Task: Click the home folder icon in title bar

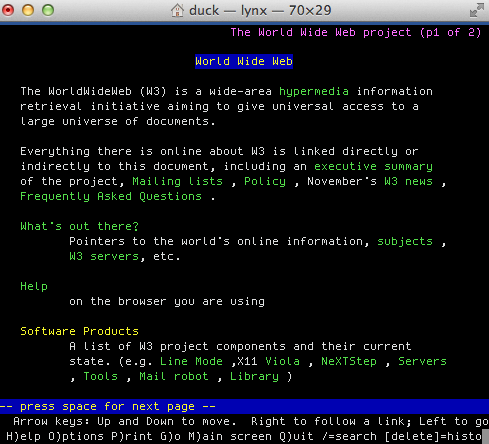Action: 177,10
